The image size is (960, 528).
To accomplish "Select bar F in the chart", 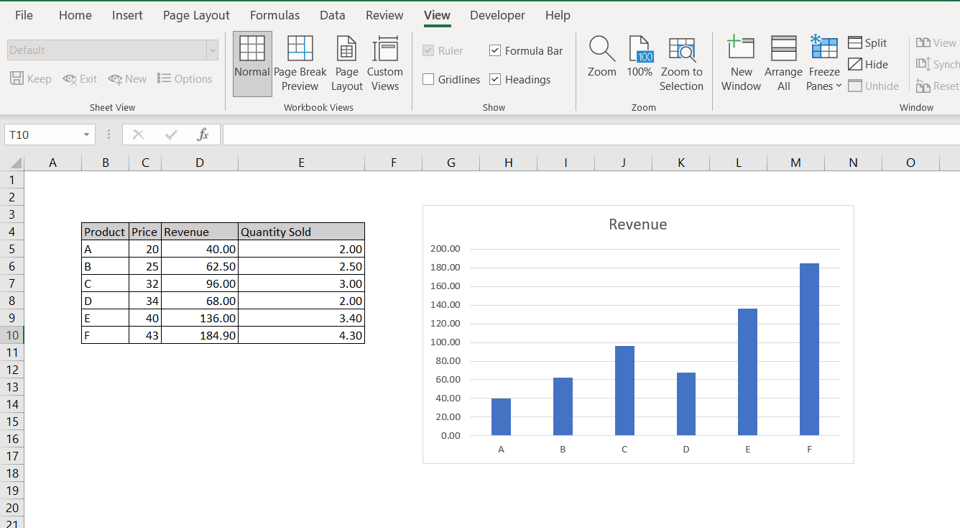I will [x=809, y=349].
